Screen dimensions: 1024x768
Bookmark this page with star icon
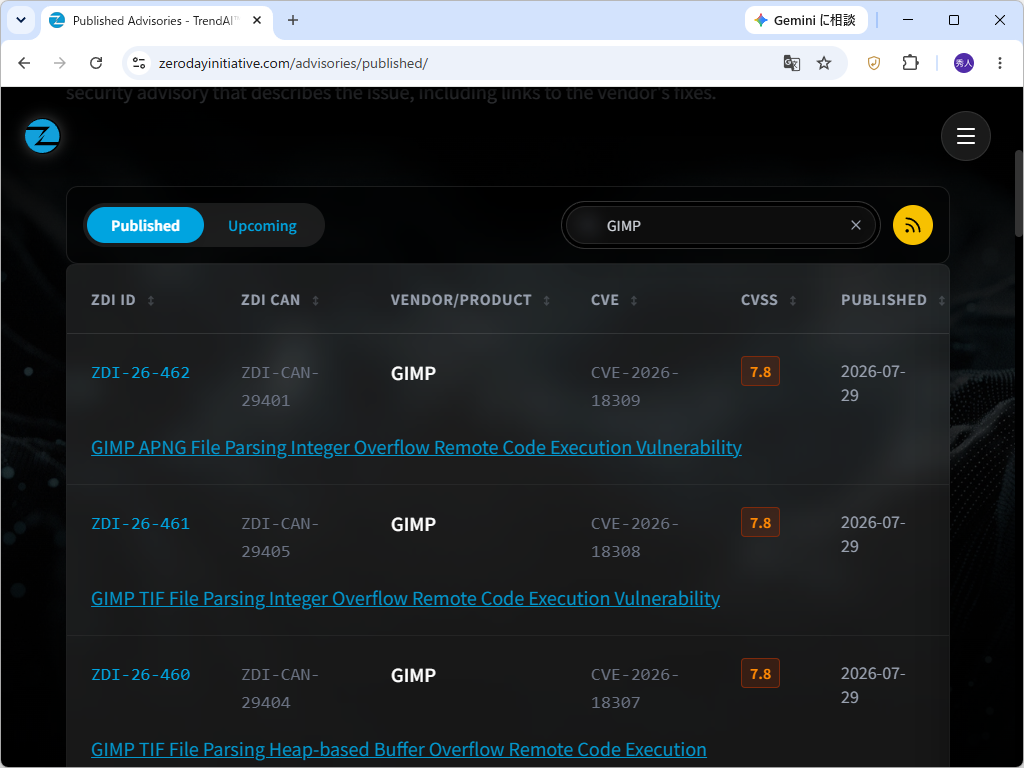click(x=824, y=63)
